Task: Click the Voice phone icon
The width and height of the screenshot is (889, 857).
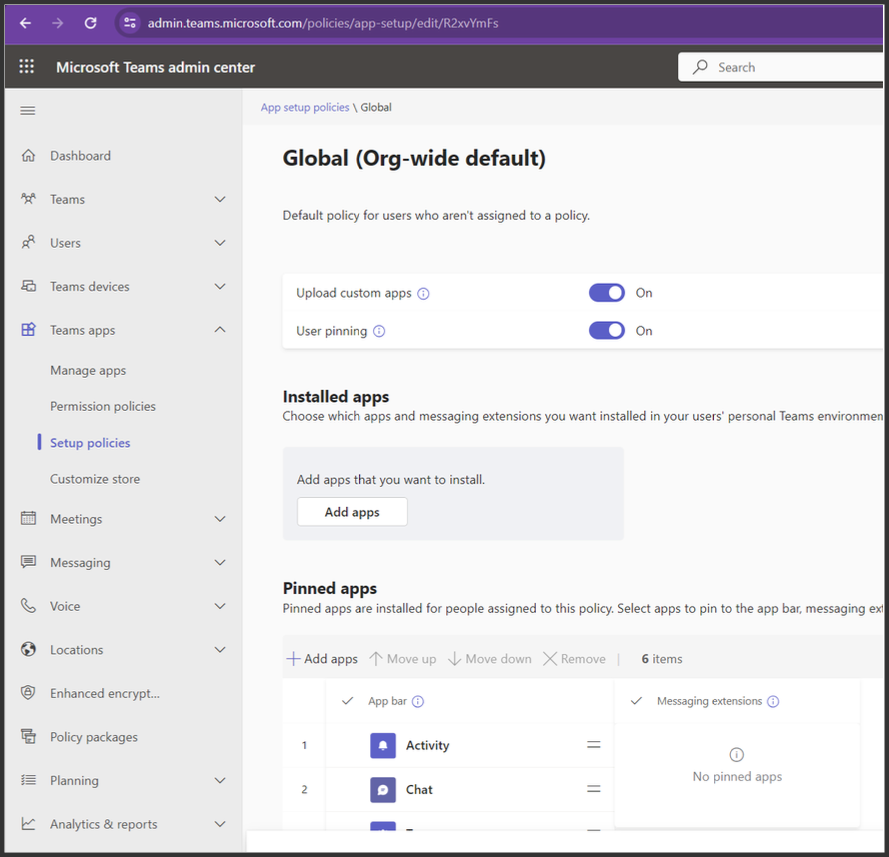Action: pyautogui.click(x=28, y=606)
